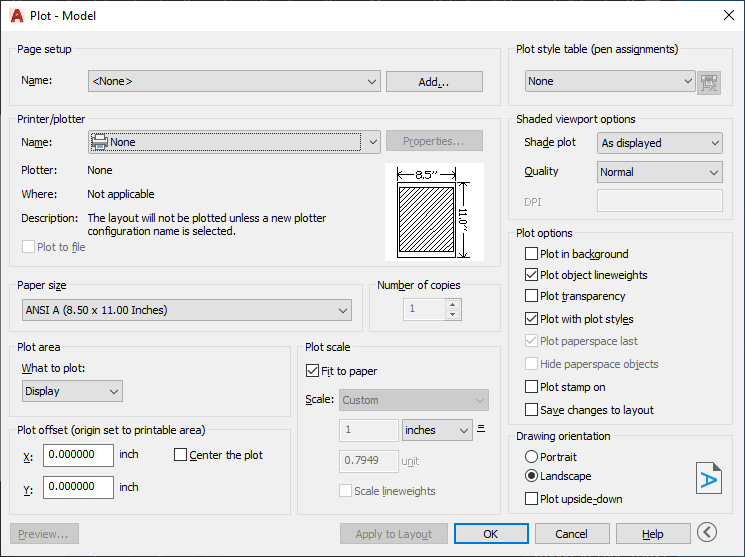Click the X plot offset field
The image size is (745, 557).
78,455
